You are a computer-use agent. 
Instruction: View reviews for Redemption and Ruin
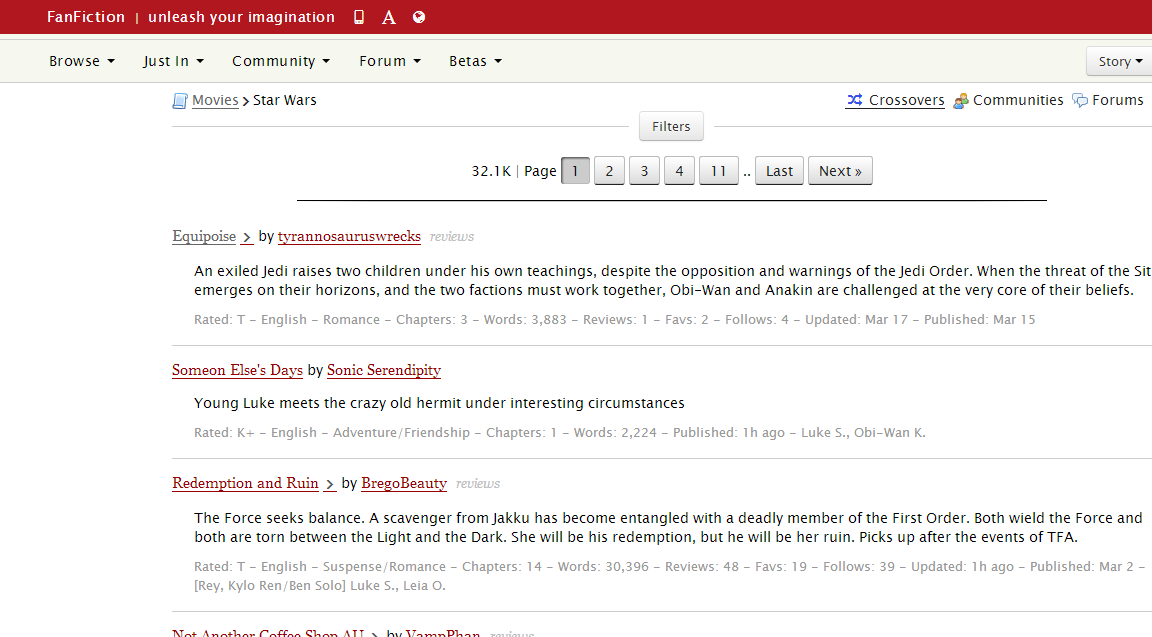477,483
